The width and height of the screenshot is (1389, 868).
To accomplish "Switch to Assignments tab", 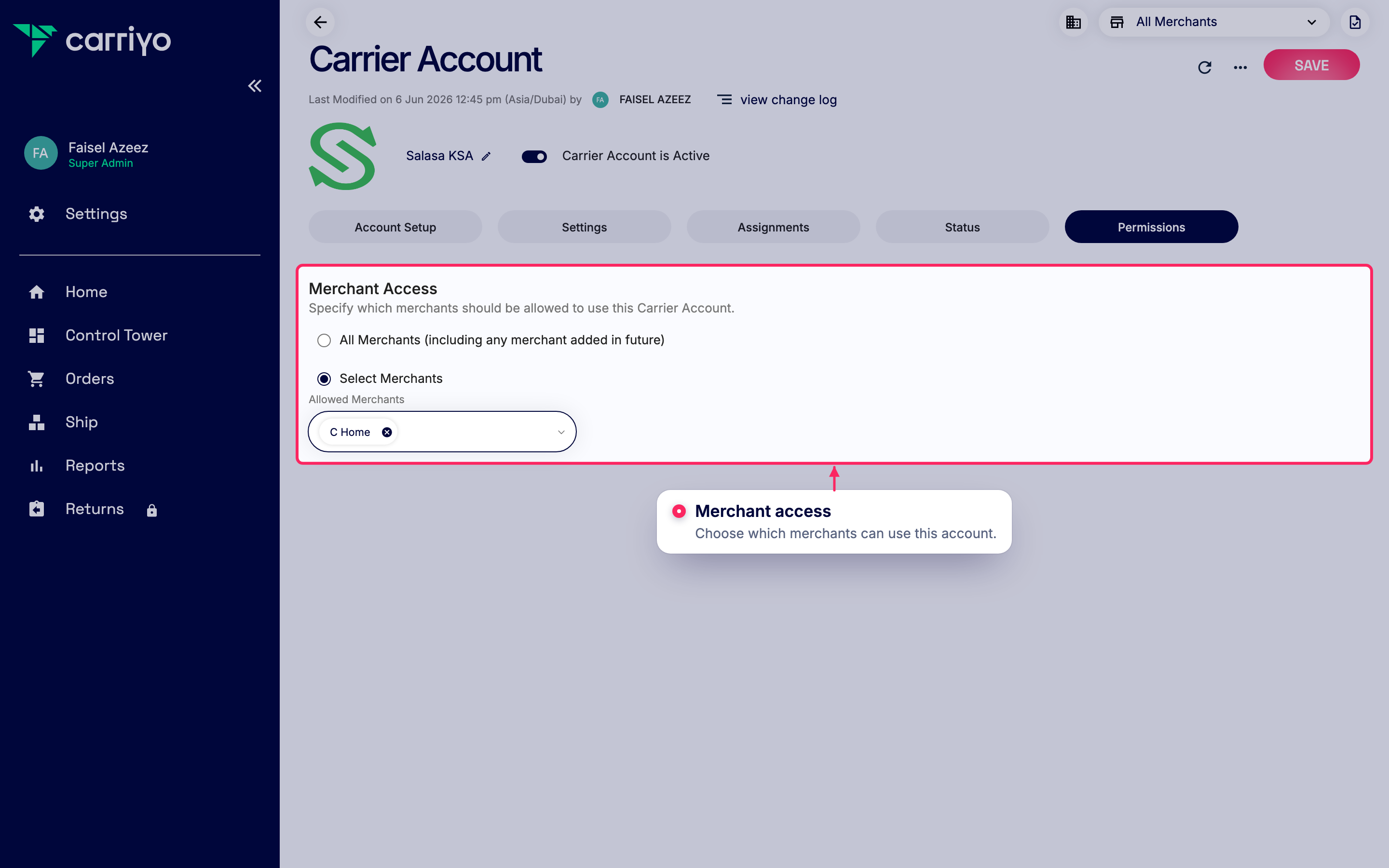I will 773,227.
